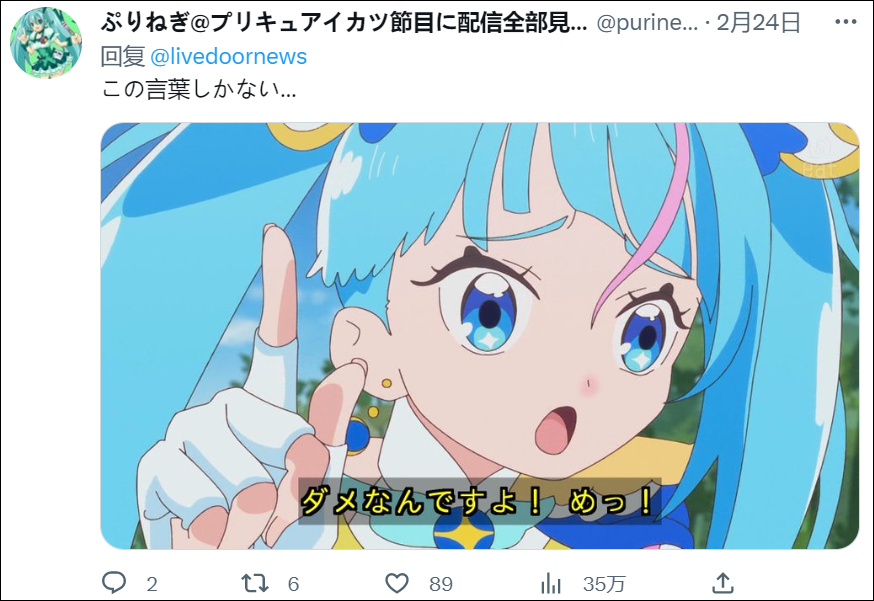Click the @purine... username handle
Viewport: 874px width, 601px height.
647,23
